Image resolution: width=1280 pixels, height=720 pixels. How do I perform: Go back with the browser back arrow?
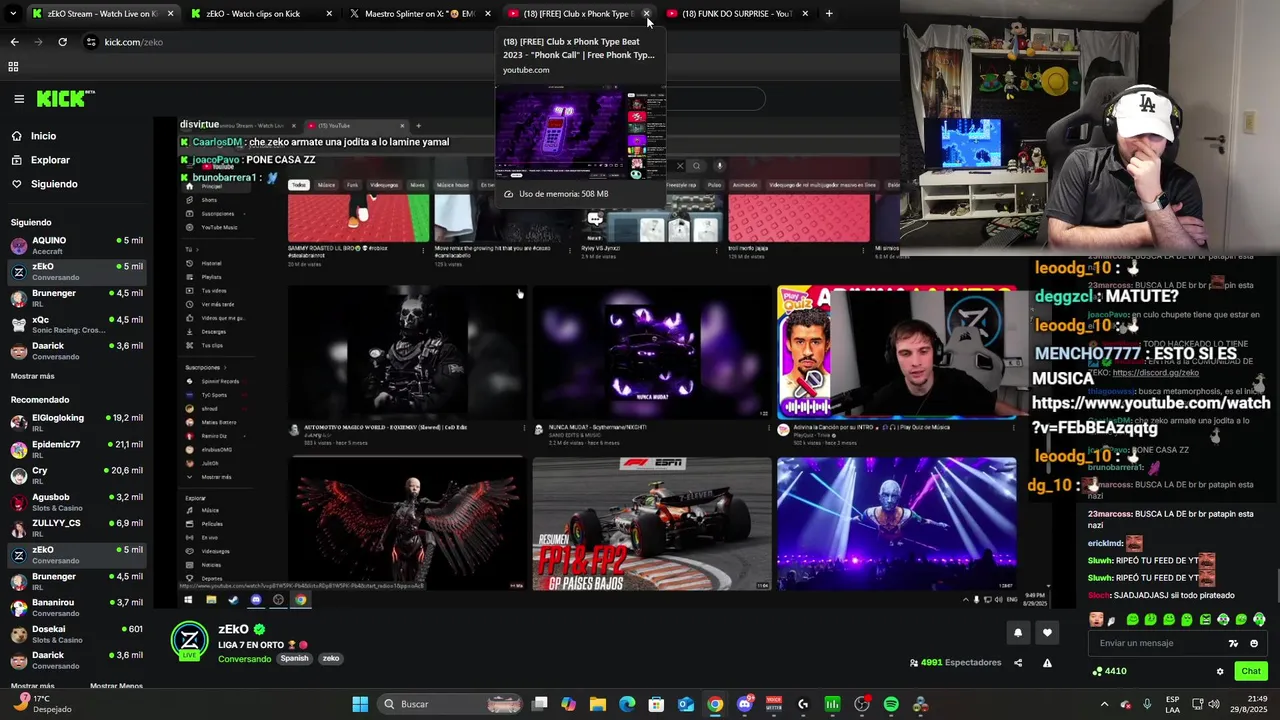(x=14, y=42)
